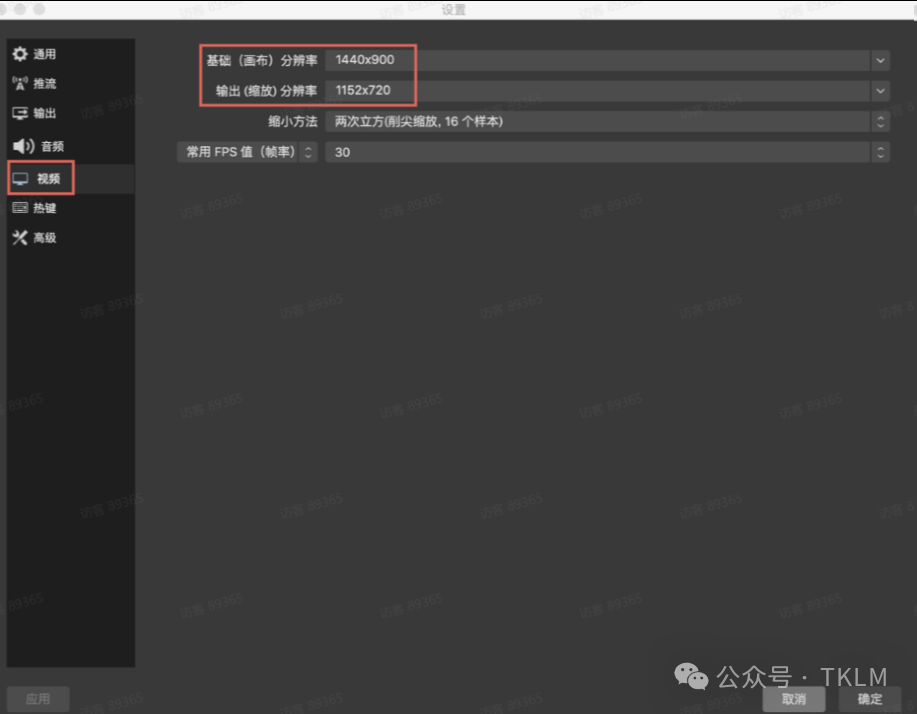Click the FPS value stepper arrows

click(879, 152)
